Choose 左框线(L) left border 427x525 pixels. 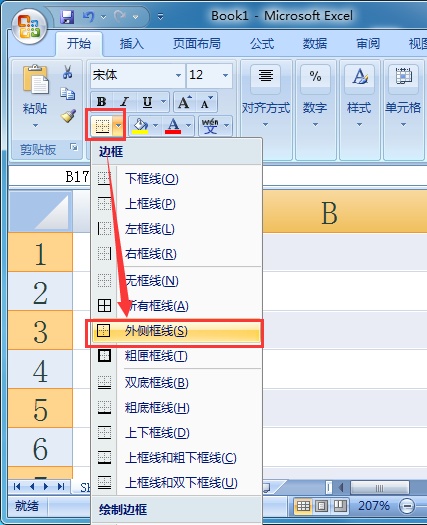coord(176,229)
